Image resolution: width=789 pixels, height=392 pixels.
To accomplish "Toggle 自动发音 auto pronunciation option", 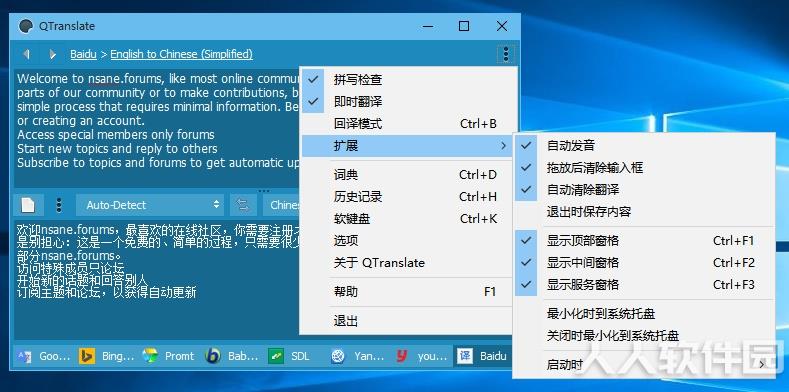I will point(644,145).
